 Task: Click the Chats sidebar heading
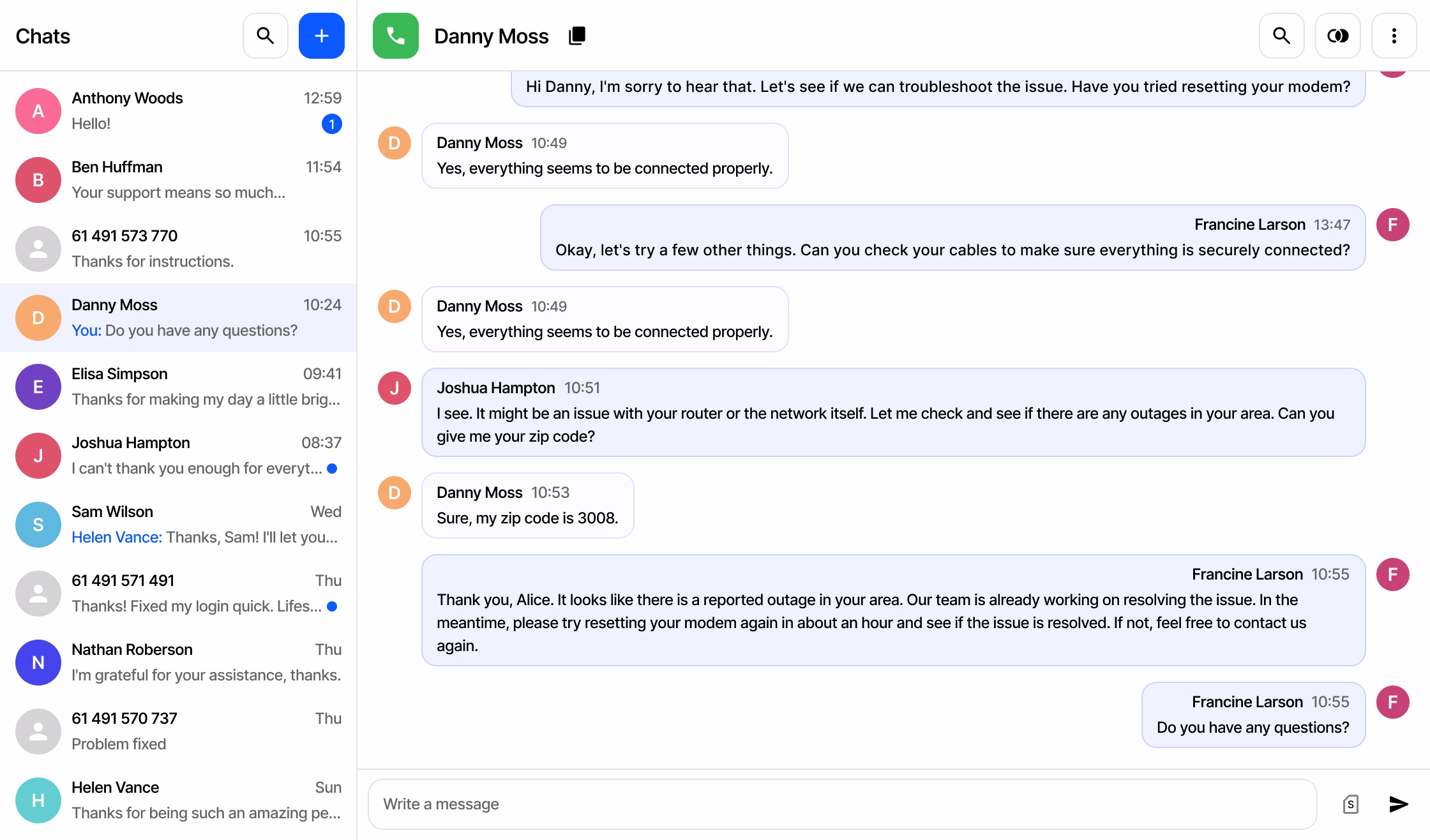(x=43, y=36)
